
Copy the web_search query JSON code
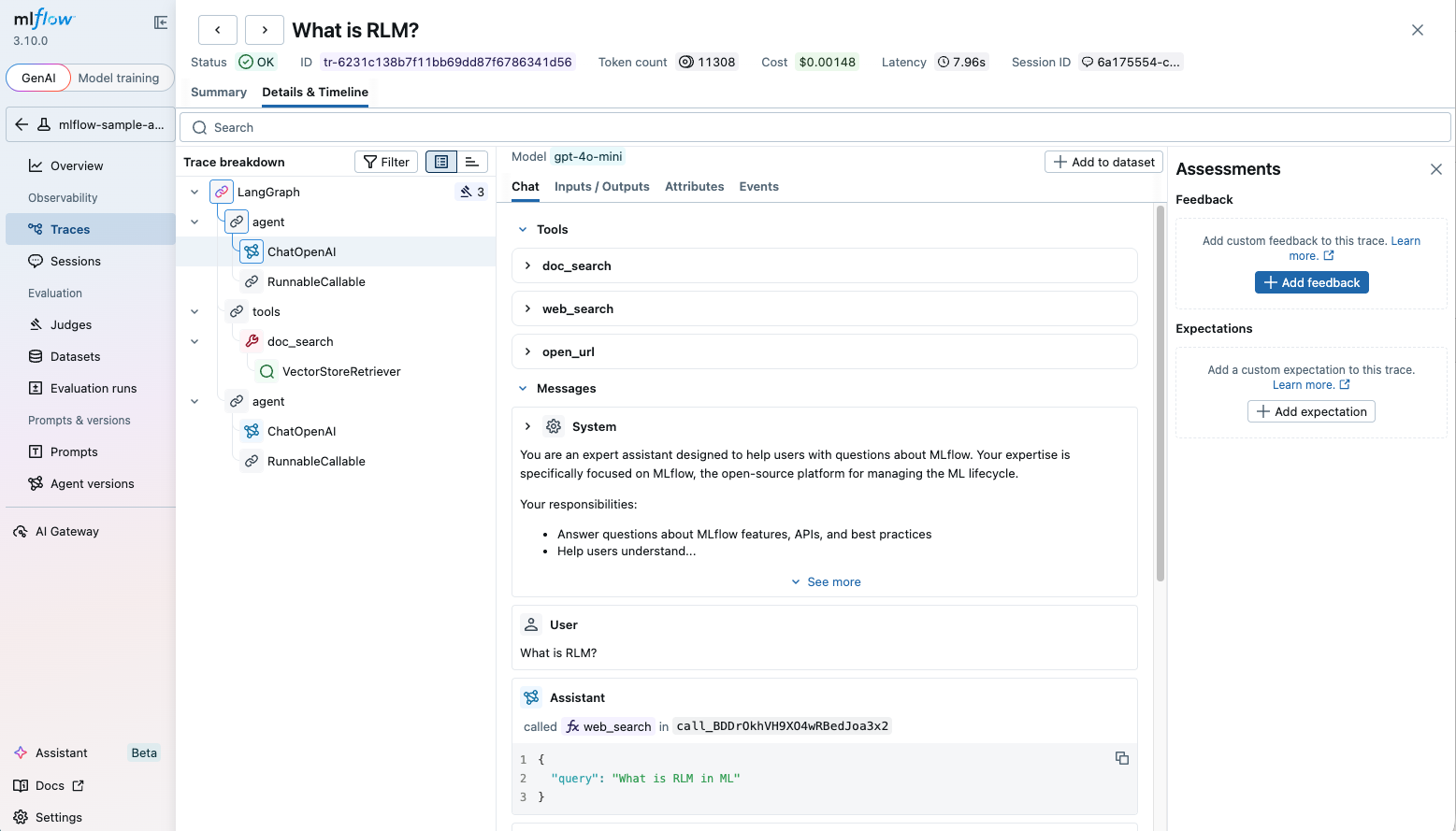coord(1121,758)
